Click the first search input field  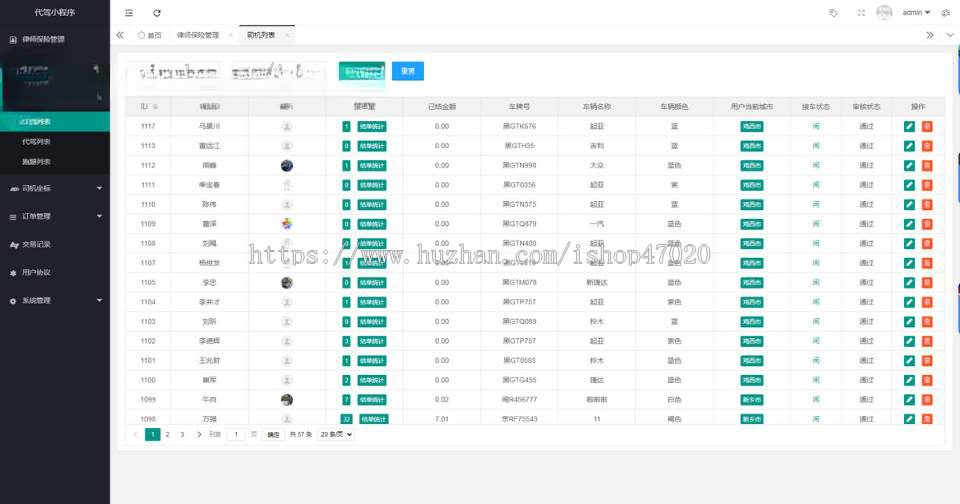click(173, 72)
